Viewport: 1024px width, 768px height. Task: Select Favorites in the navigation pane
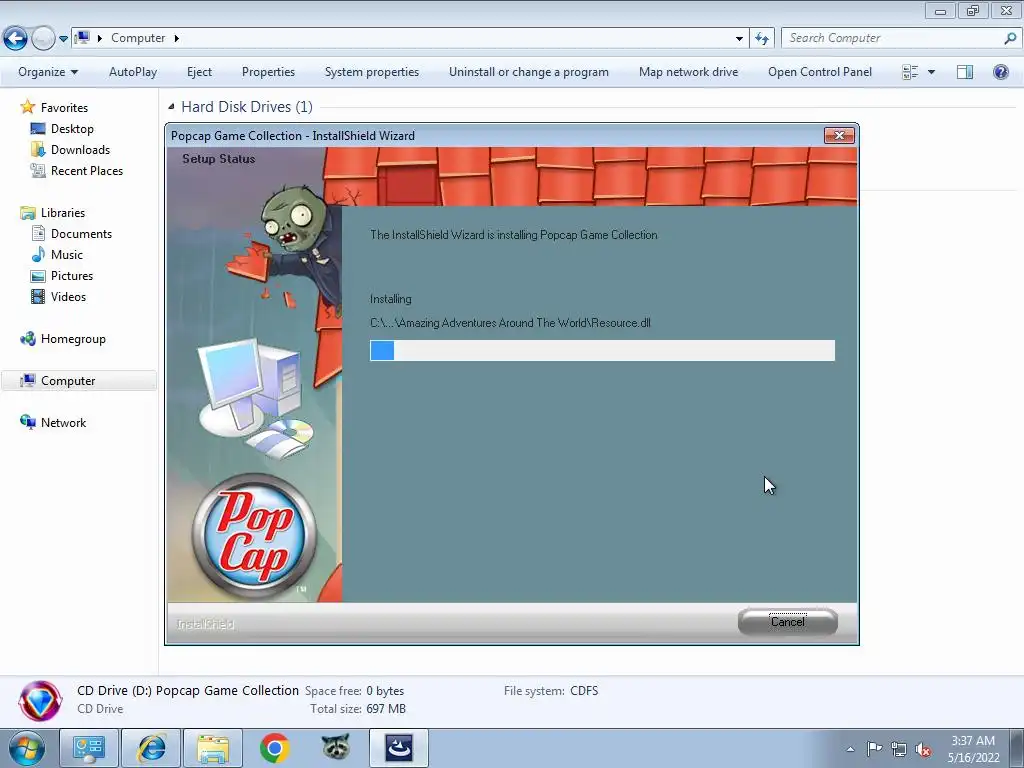(x=64, y=108)
